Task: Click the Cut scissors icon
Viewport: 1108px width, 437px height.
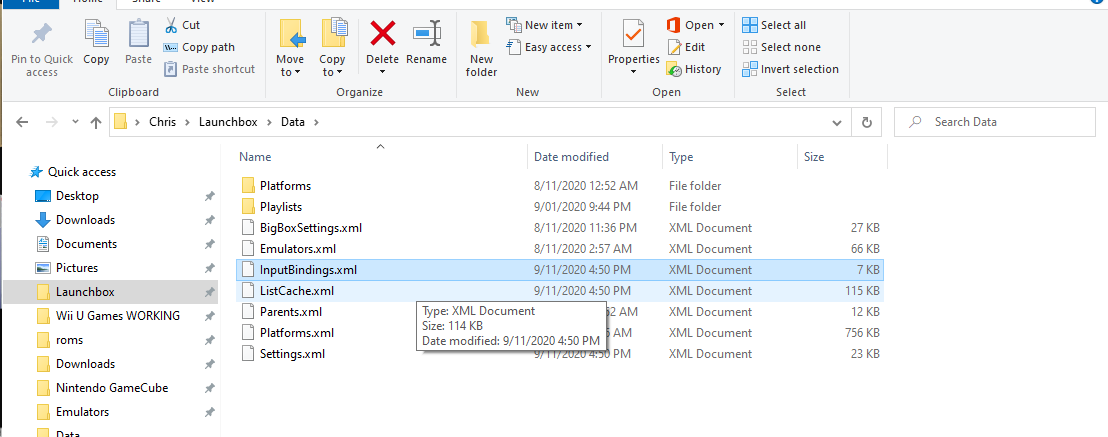Action: tap(171, 25)
